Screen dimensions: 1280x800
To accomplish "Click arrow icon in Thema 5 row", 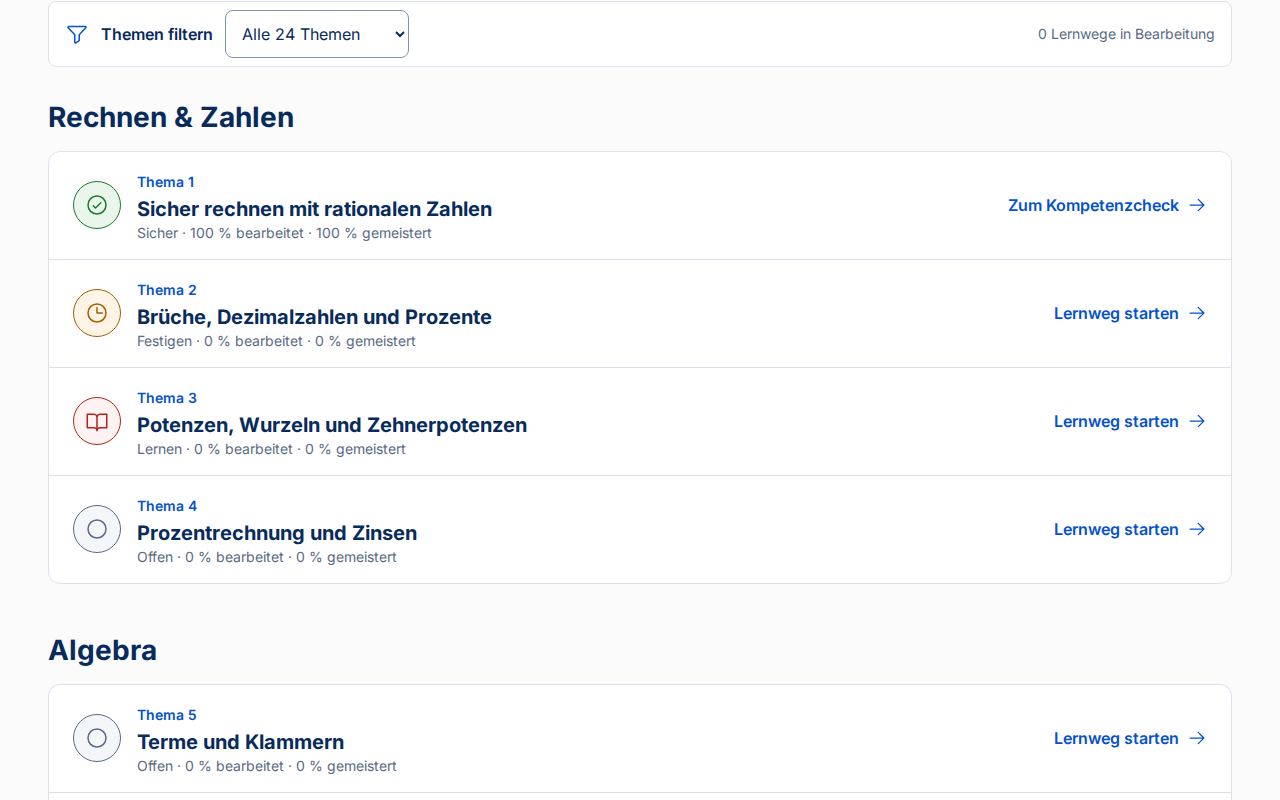I will tap(1197, 738).
